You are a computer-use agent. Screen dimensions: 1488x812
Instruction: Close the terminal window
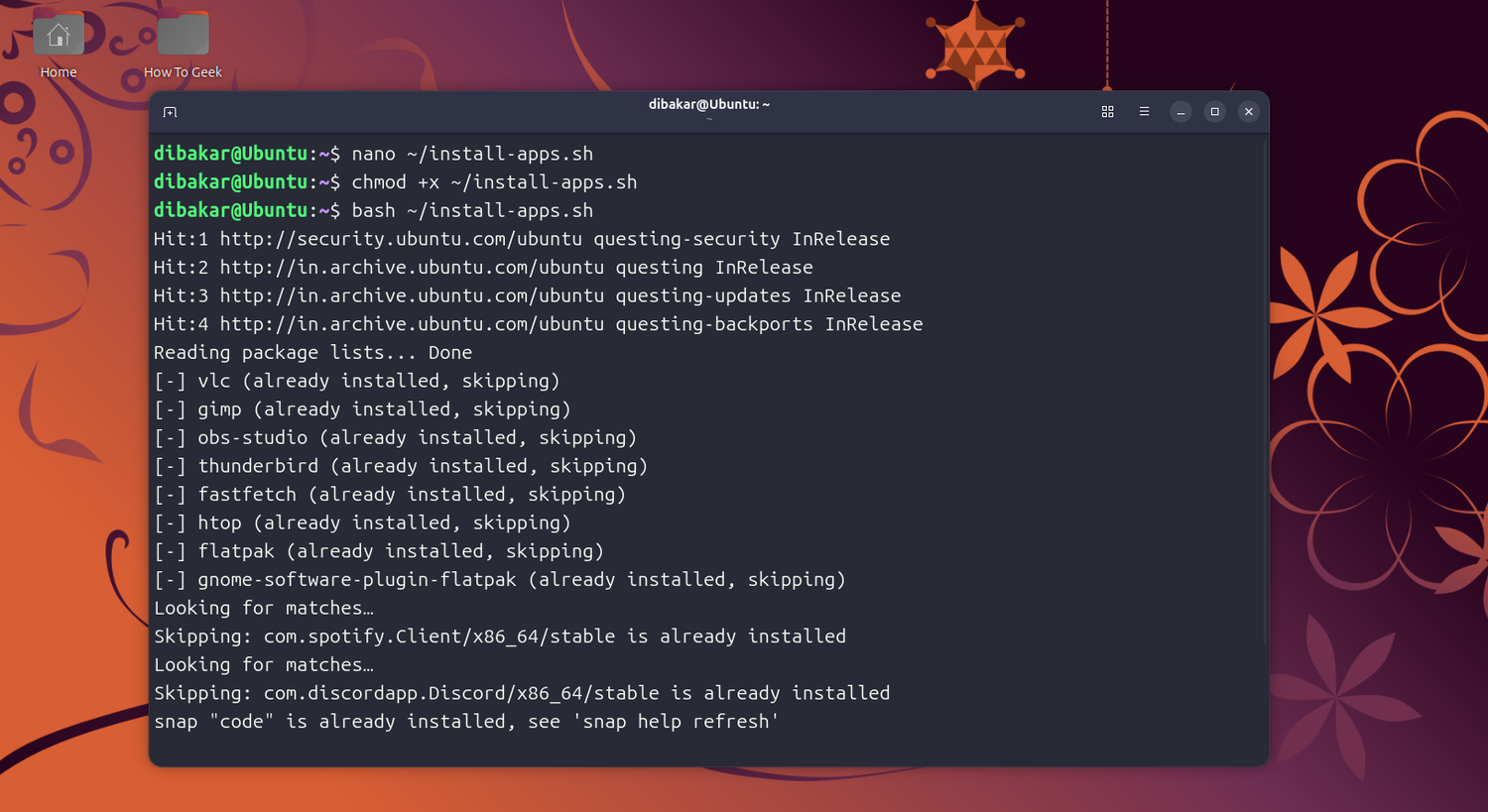pos(1249,112)
